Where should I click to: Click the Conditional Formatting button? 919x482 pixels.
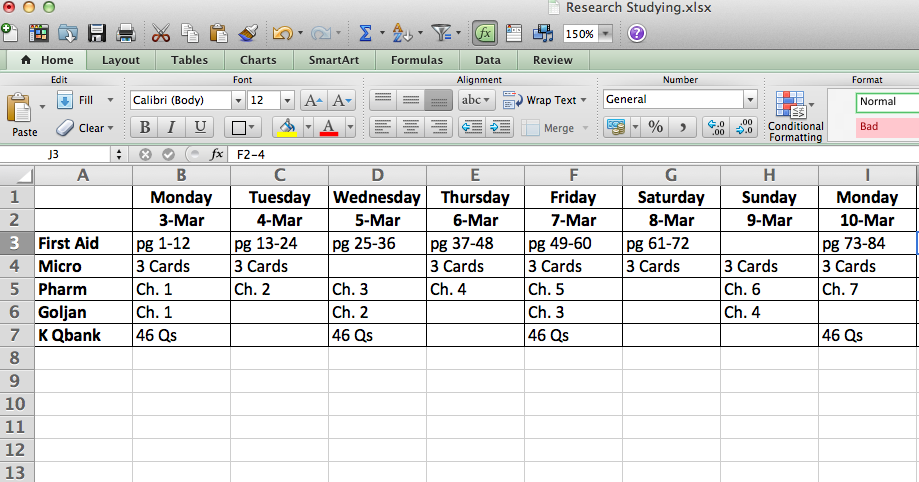(795, 115)
